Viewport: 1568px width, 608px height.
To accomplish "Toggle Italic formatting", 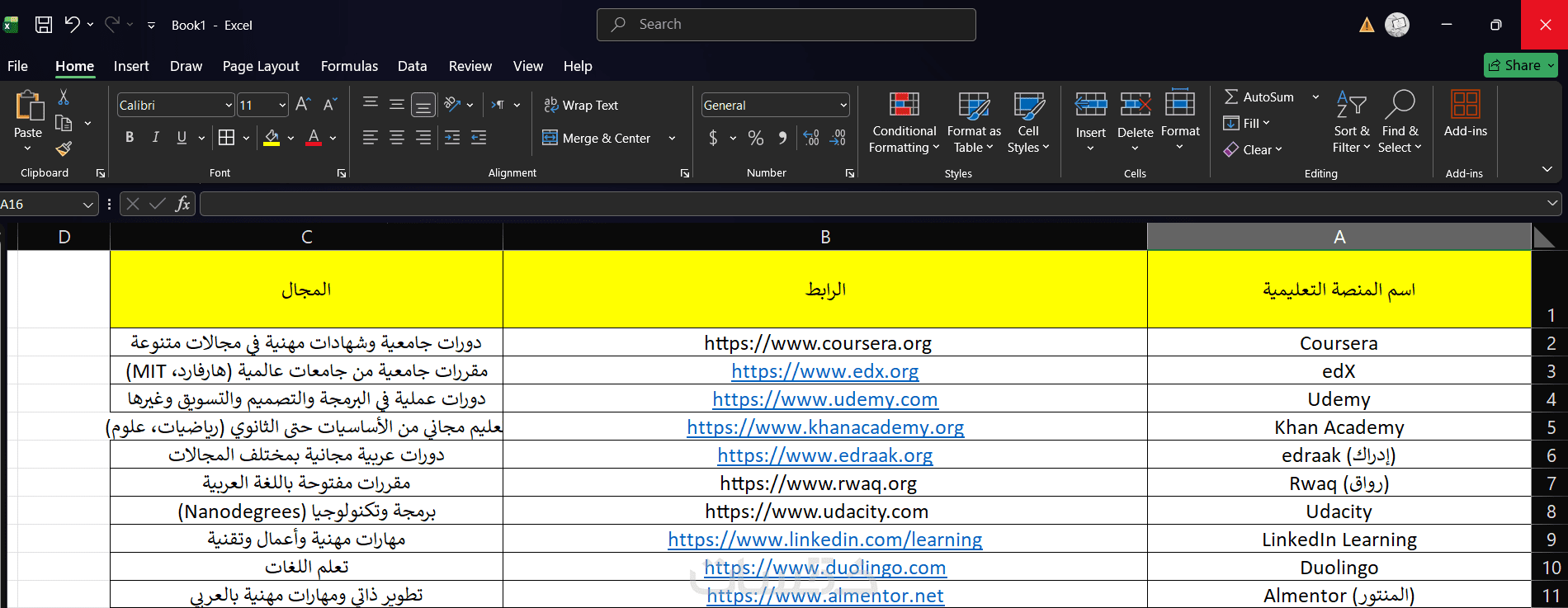I will tap(155, 138).
